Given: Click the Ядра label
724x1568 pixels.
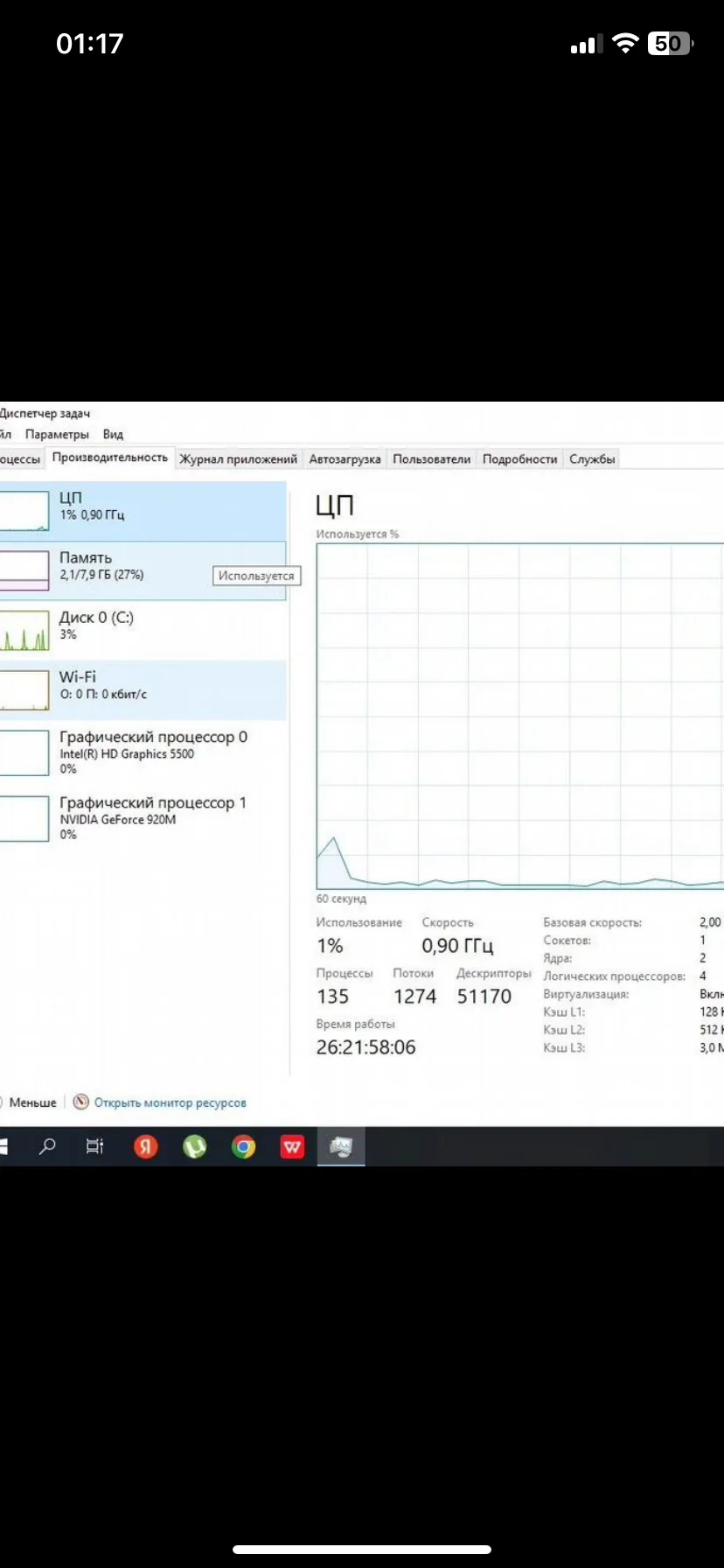Looking at the screenshot, I should tap(557, 958).
